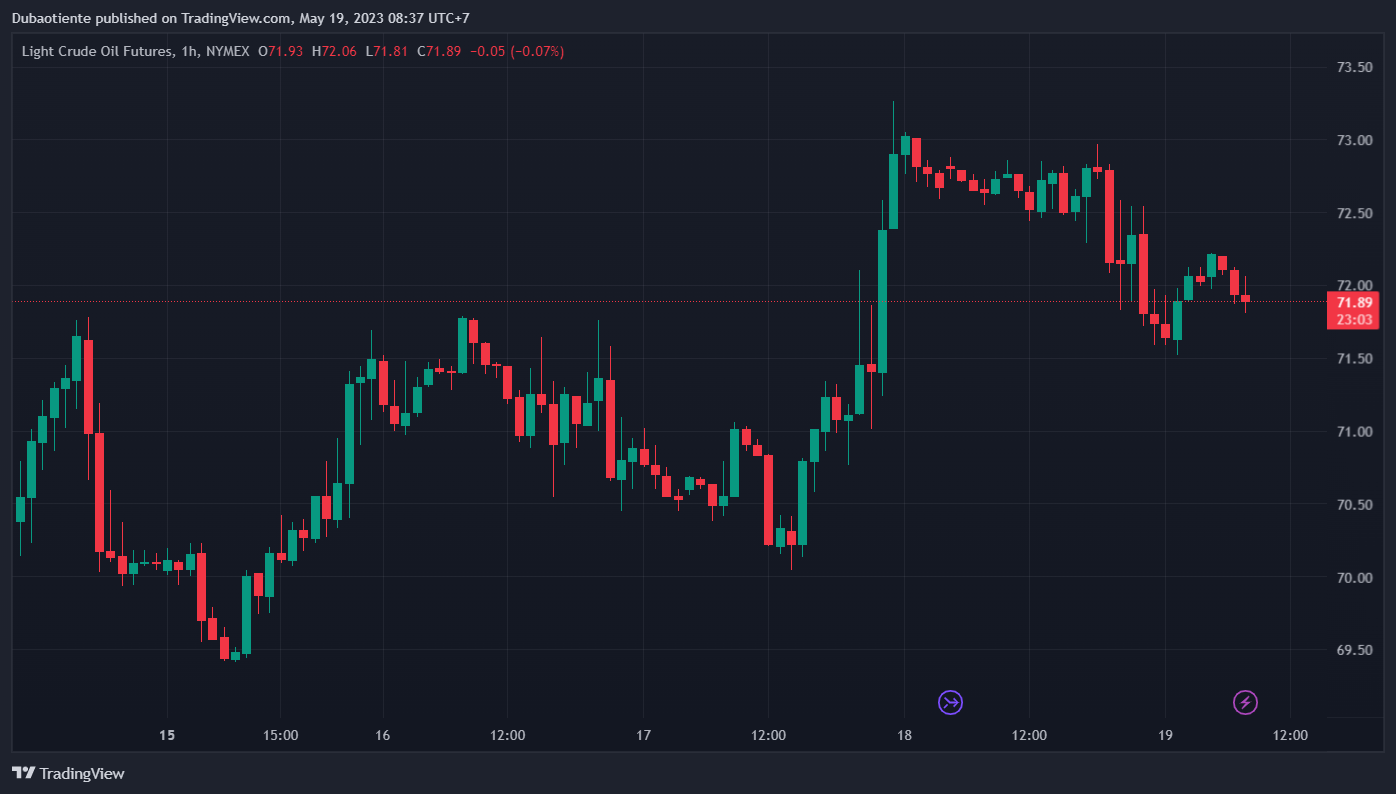Screen dimensions: 1396x794
Task: Click the NYMEX exchange label
Action: (x=227, y=51)
